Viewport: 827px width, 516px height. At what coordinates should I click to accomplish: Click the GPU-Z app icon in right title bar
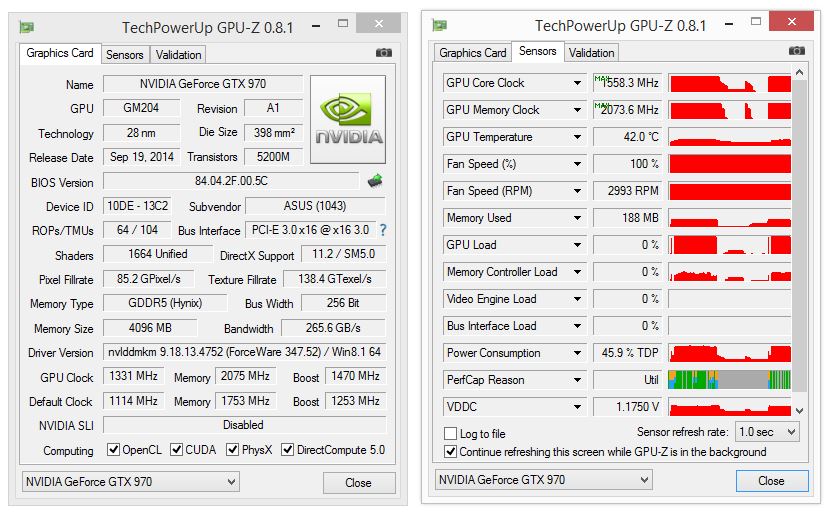pos(439,25)
